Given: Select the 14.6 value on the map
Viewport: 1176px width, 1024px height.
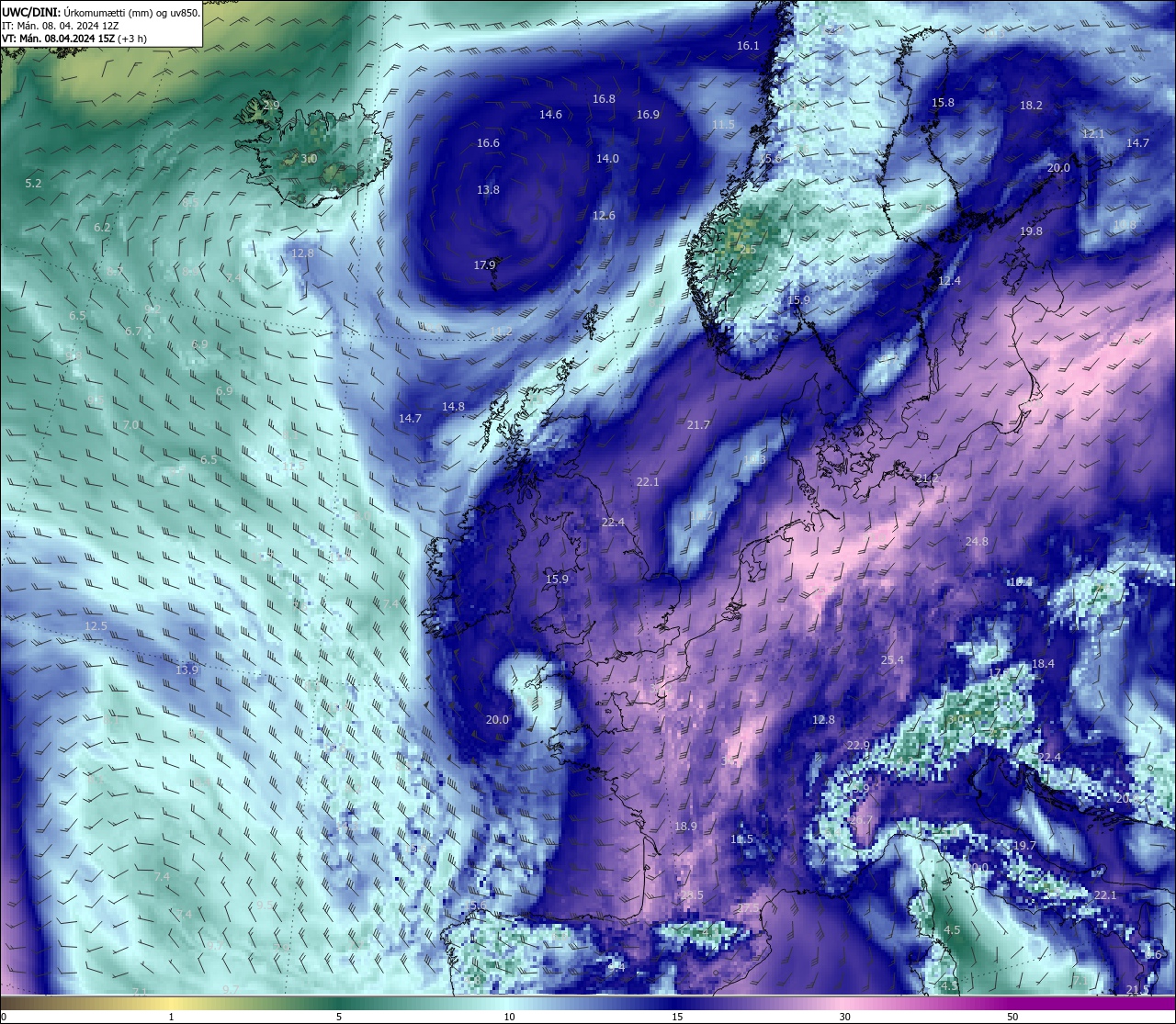Looking at the screenshot, I should (x=550, y=115).
